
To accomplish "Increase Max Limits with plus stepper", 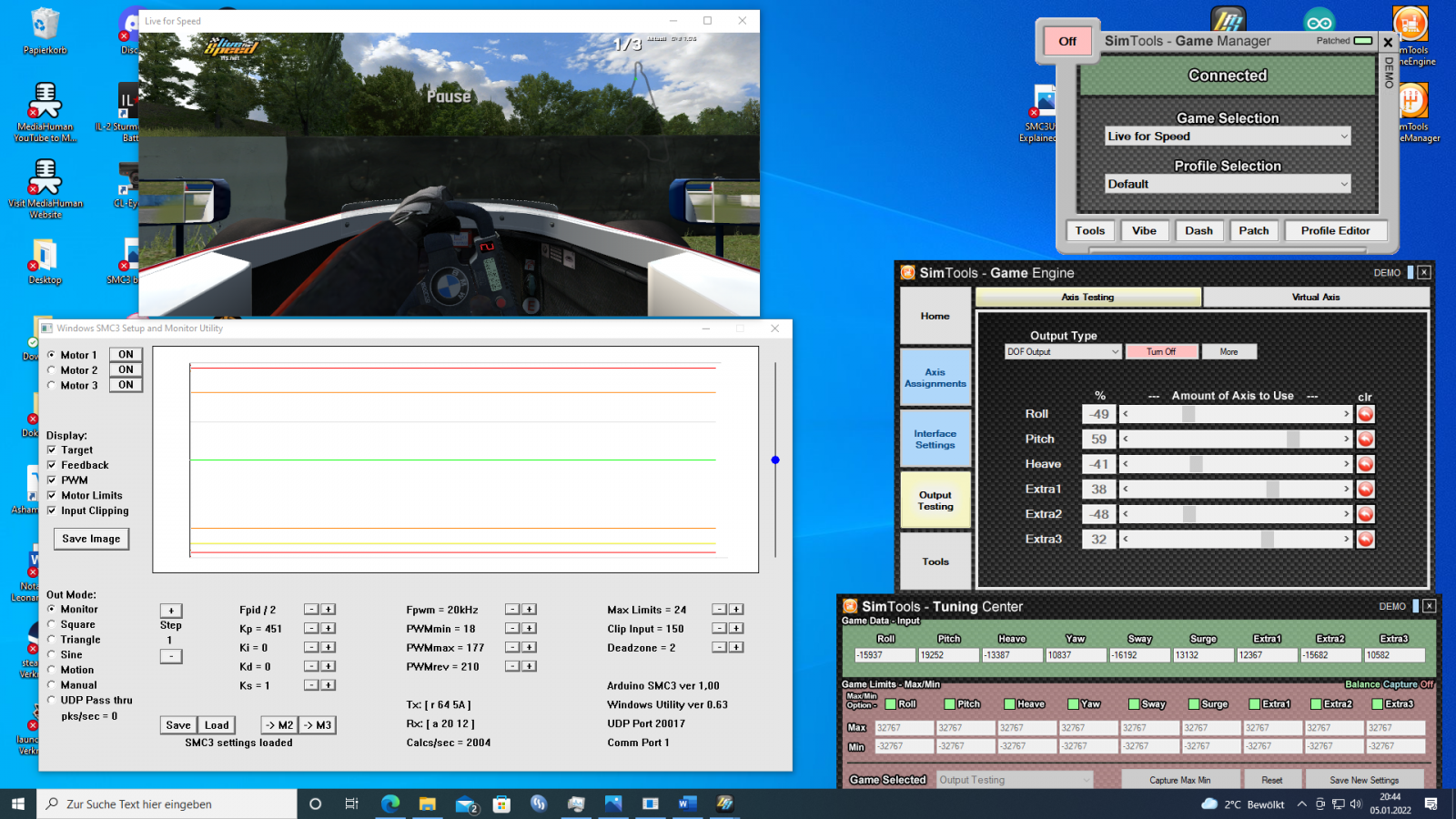I will tap(736, 610).
